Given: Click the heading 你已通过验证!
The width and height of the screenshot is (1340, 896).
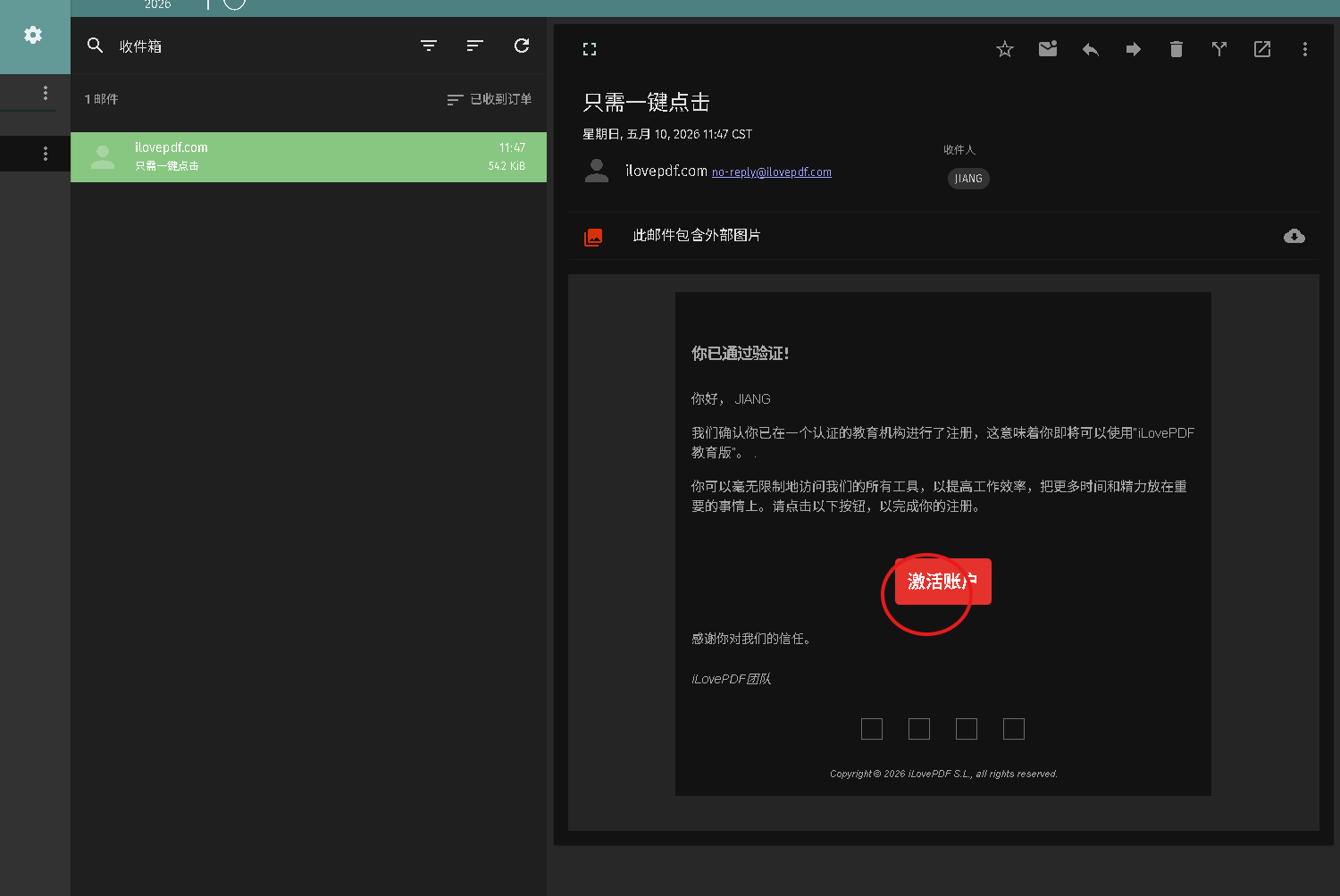Looking at the screenshot, I should click(x=740, y=354).
